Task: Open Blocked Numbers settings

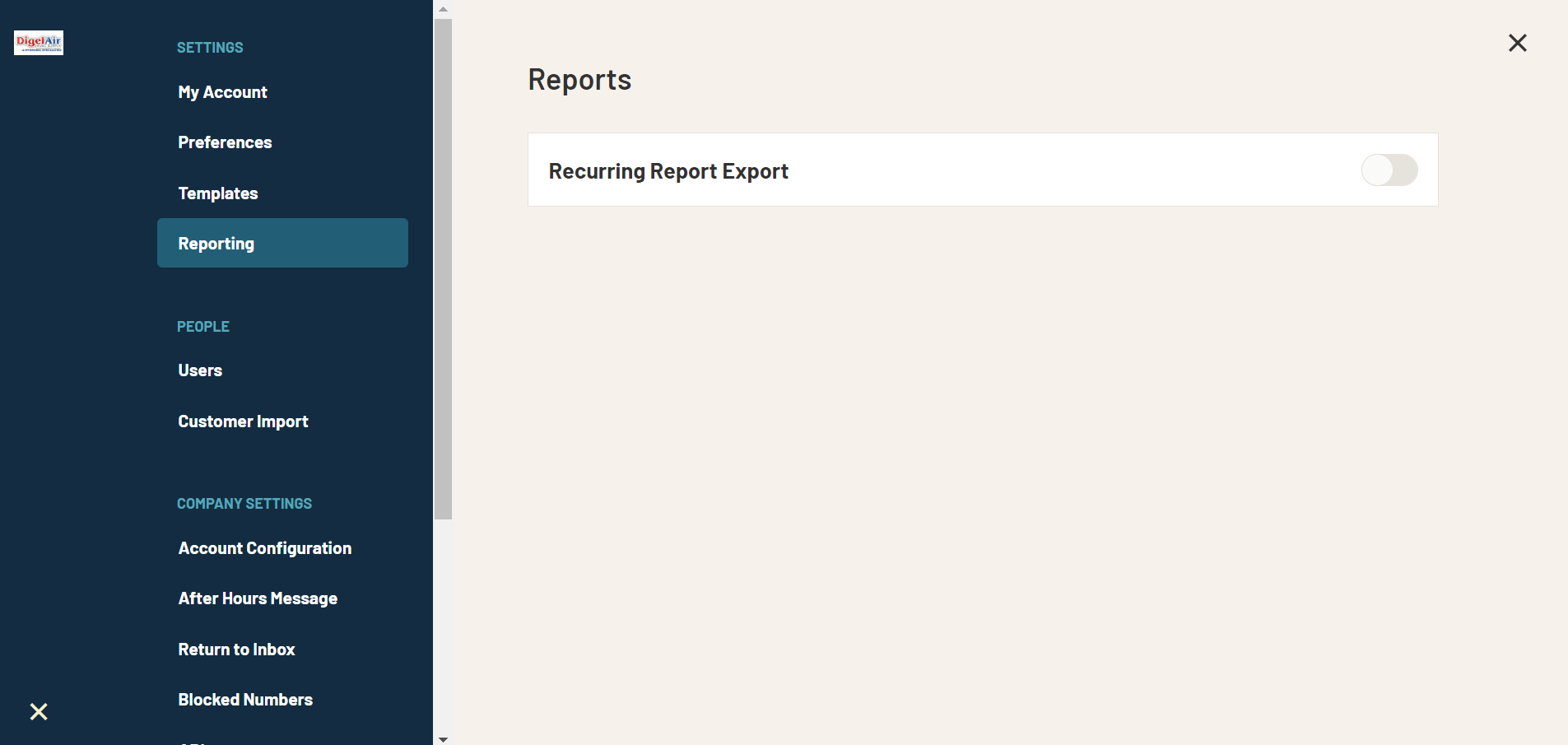Action: coord(245,699)
